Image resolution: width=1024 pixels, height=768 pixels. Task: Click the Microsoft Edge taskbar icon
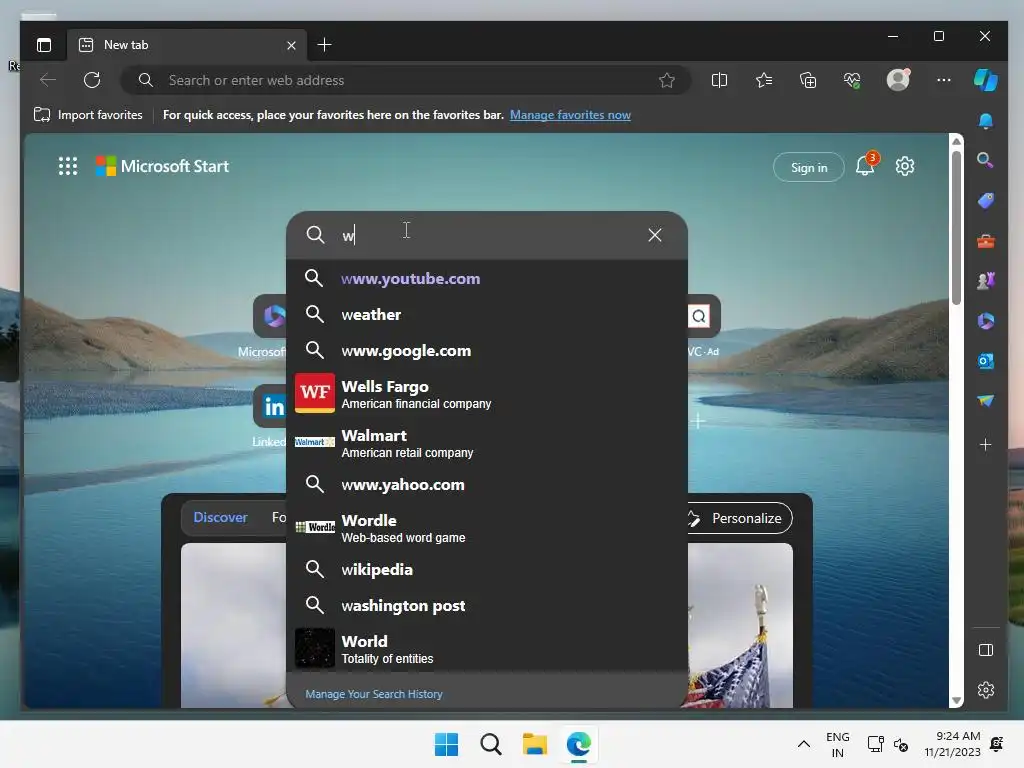pos(579,744)
